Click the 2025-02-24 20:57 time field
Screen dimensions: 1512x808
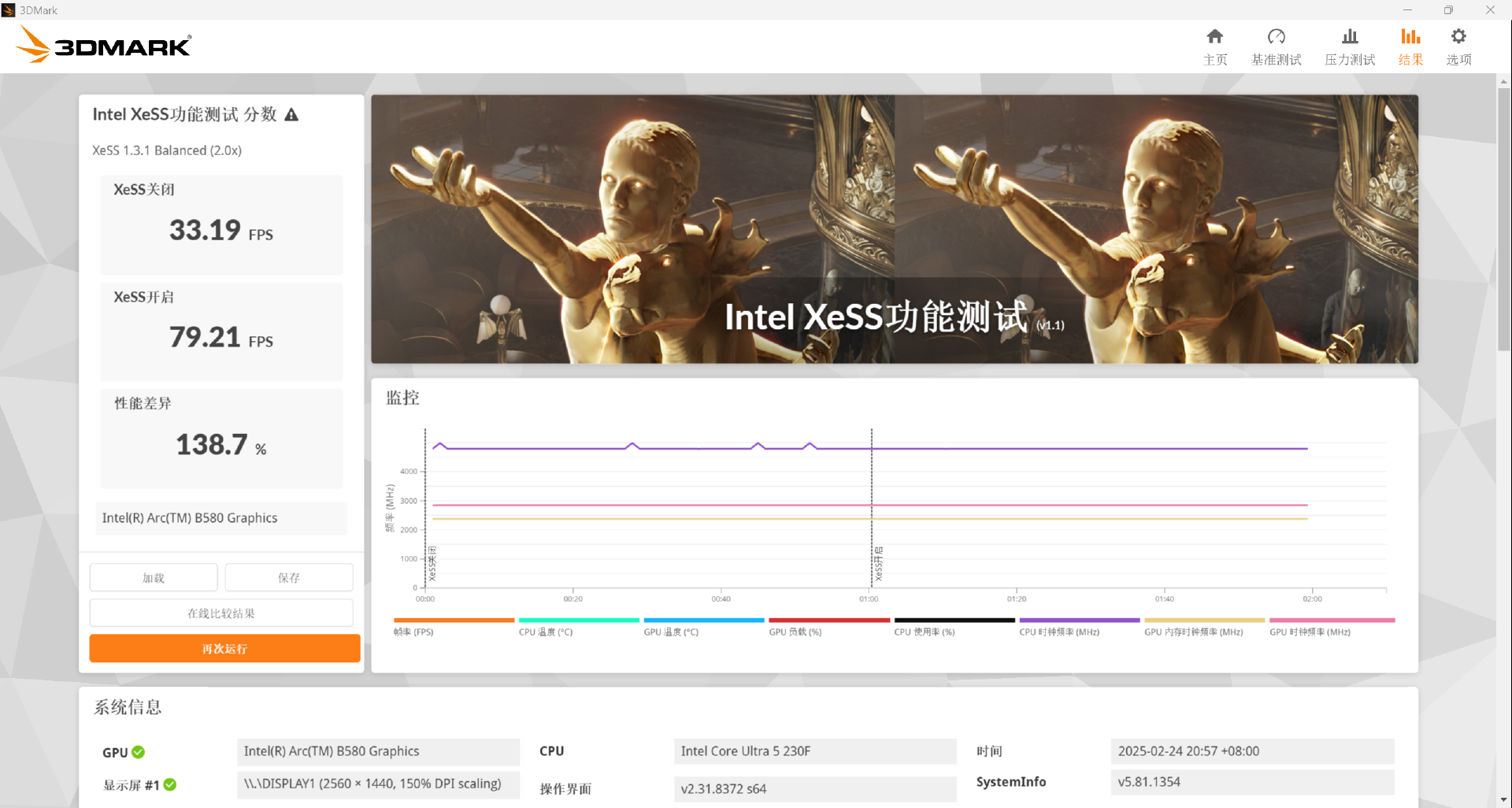point(1252,751)
